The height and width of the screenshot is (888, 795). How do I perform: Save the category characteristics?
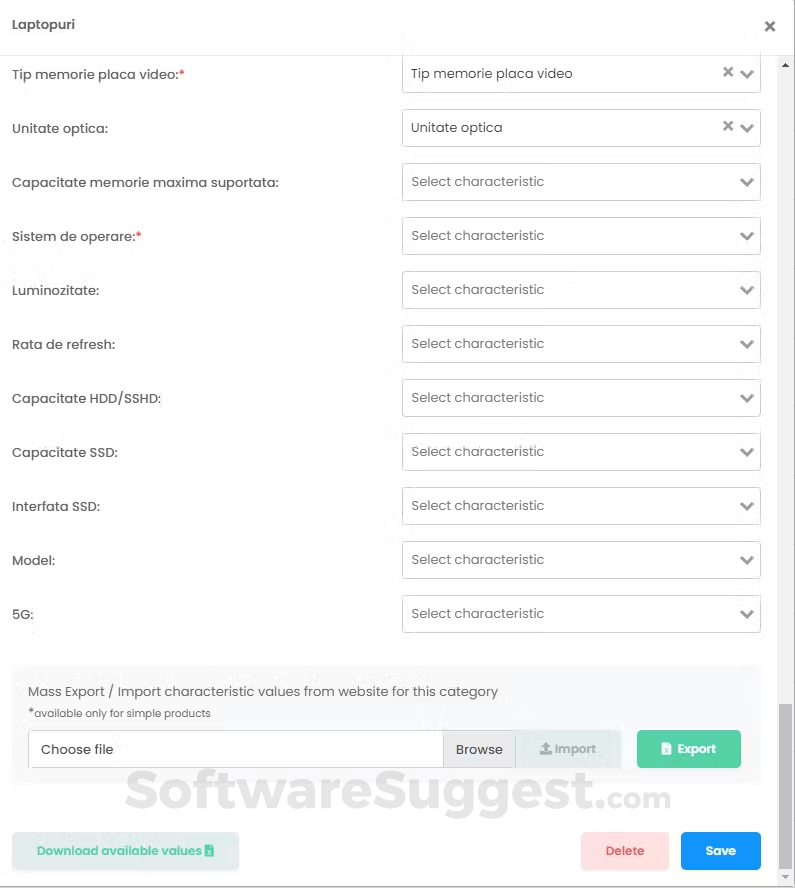click(720, 851)
